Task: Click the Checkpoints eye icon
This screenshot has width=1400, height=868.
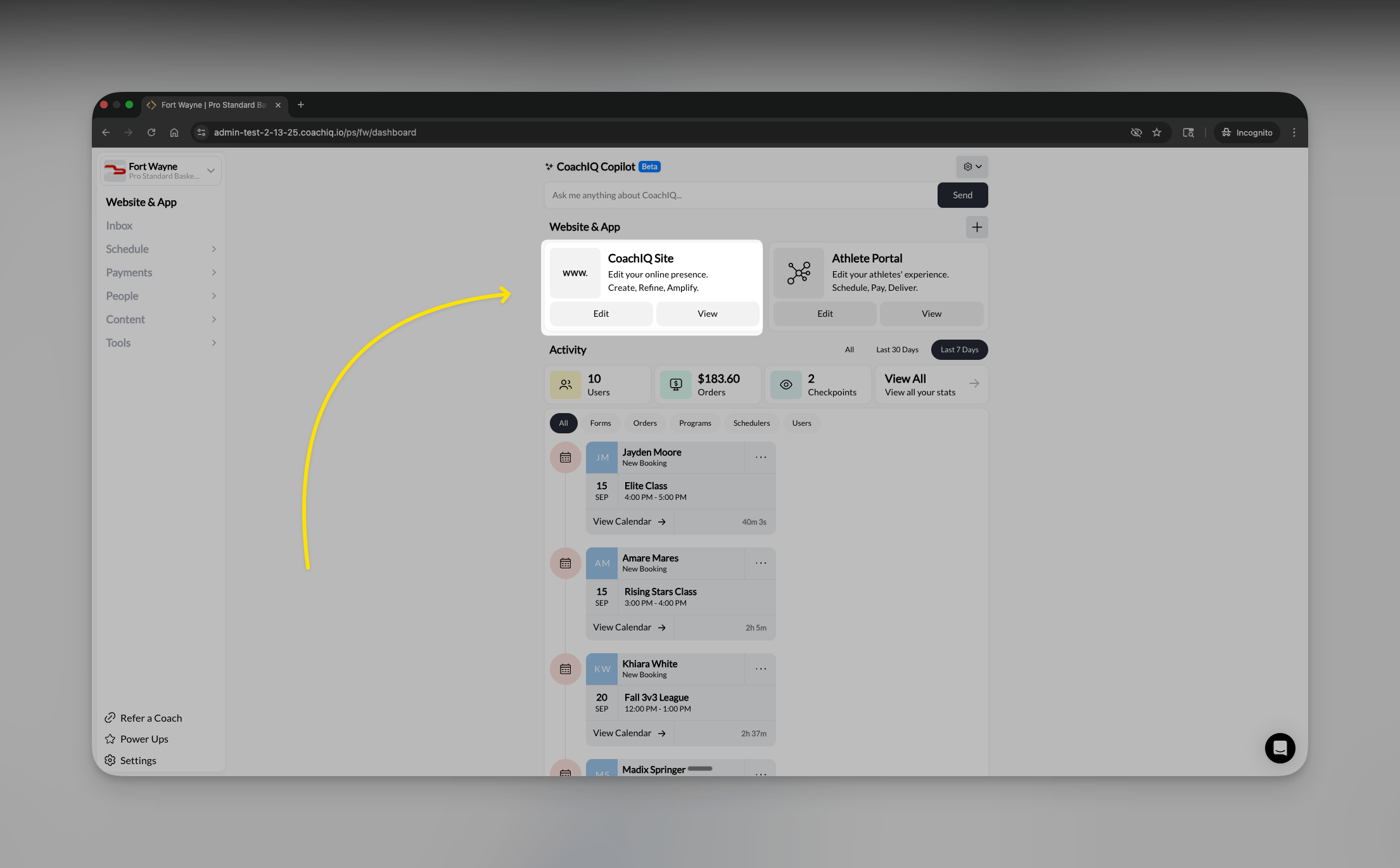Action: point(786,385)
